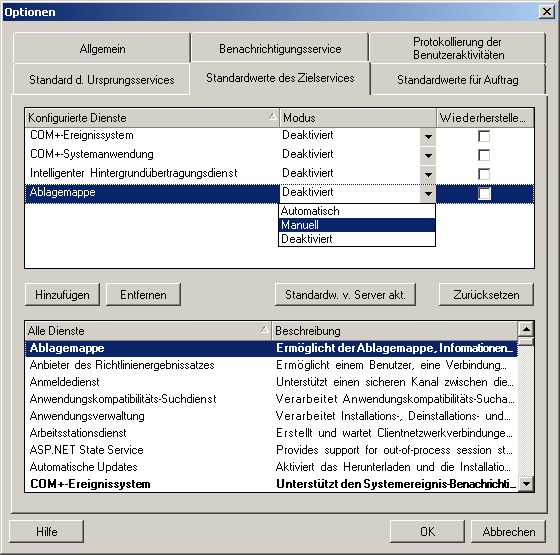Click the Hinzufügen button
Image resolution: width=560 pixels, height=555 pixels.
point(62,295)
